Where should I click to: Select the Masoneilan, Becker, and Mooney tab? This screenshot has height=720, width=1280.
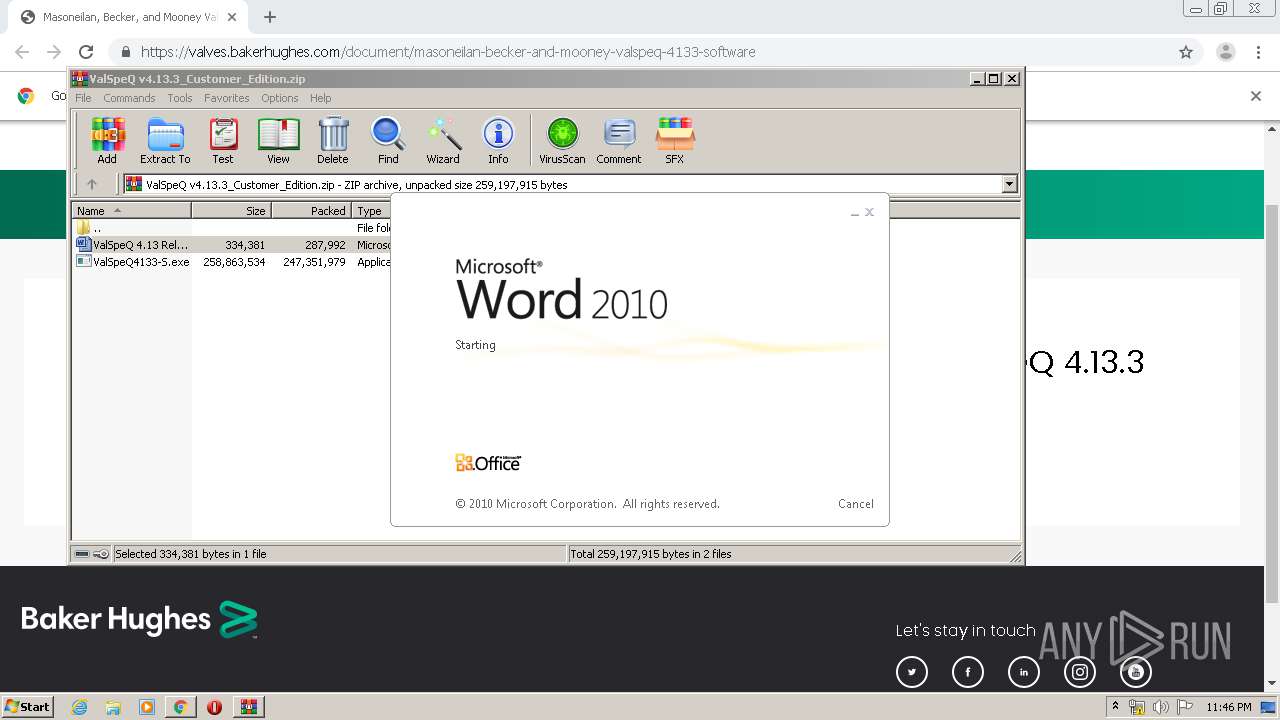128,17
